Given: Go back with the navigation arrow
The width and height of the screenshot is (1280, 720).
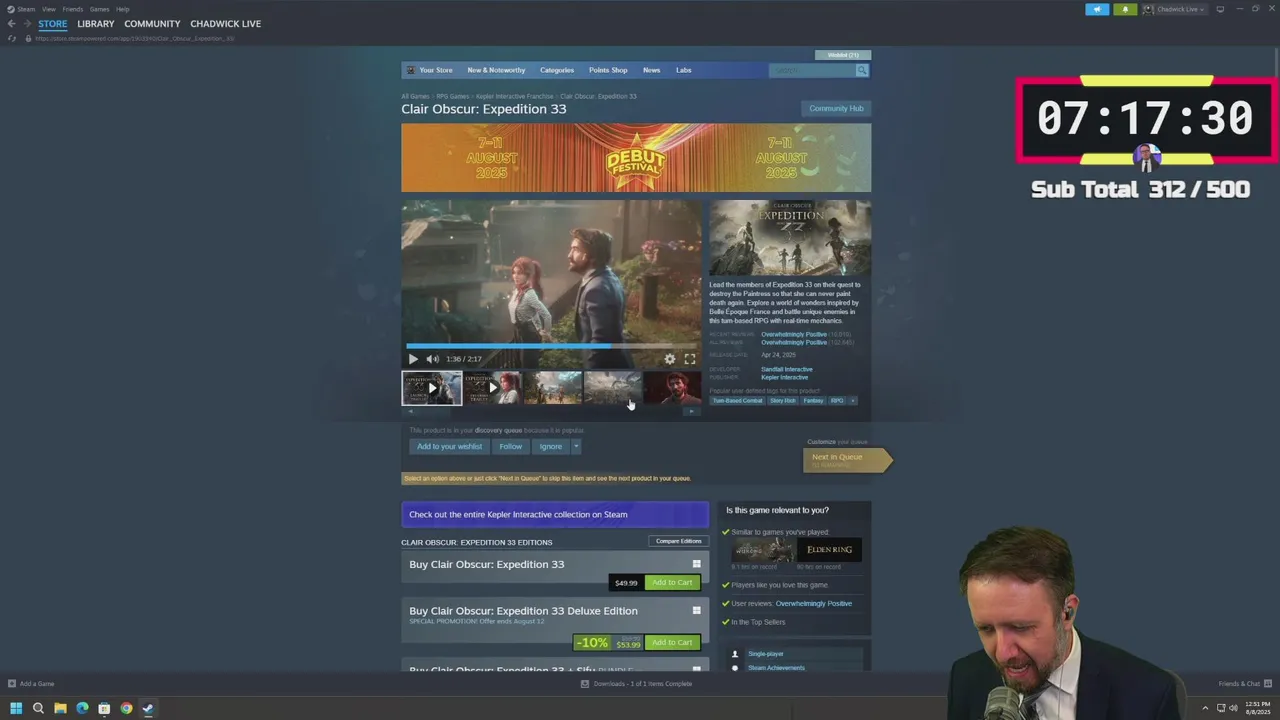Looking at the screenshot, I should click(x=11, y=24).
